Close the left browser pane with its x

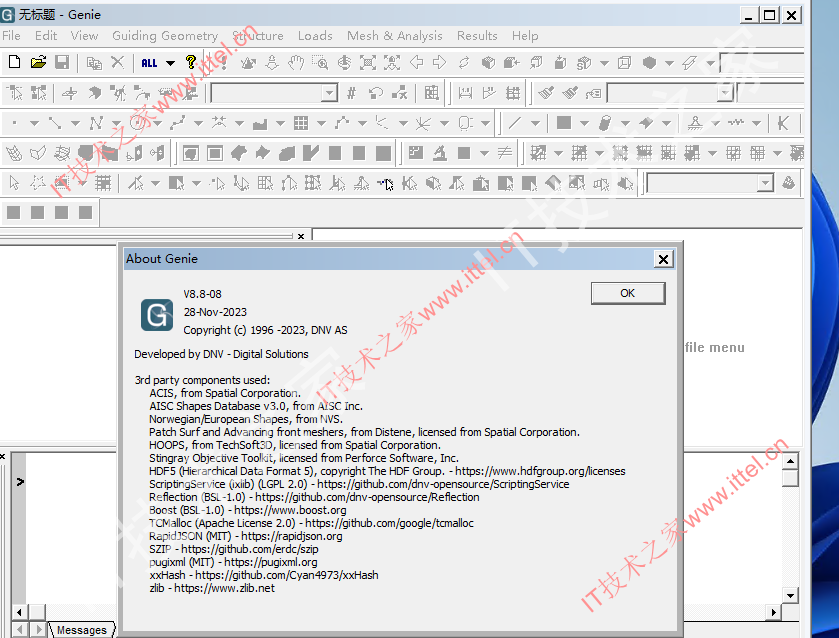301,236
